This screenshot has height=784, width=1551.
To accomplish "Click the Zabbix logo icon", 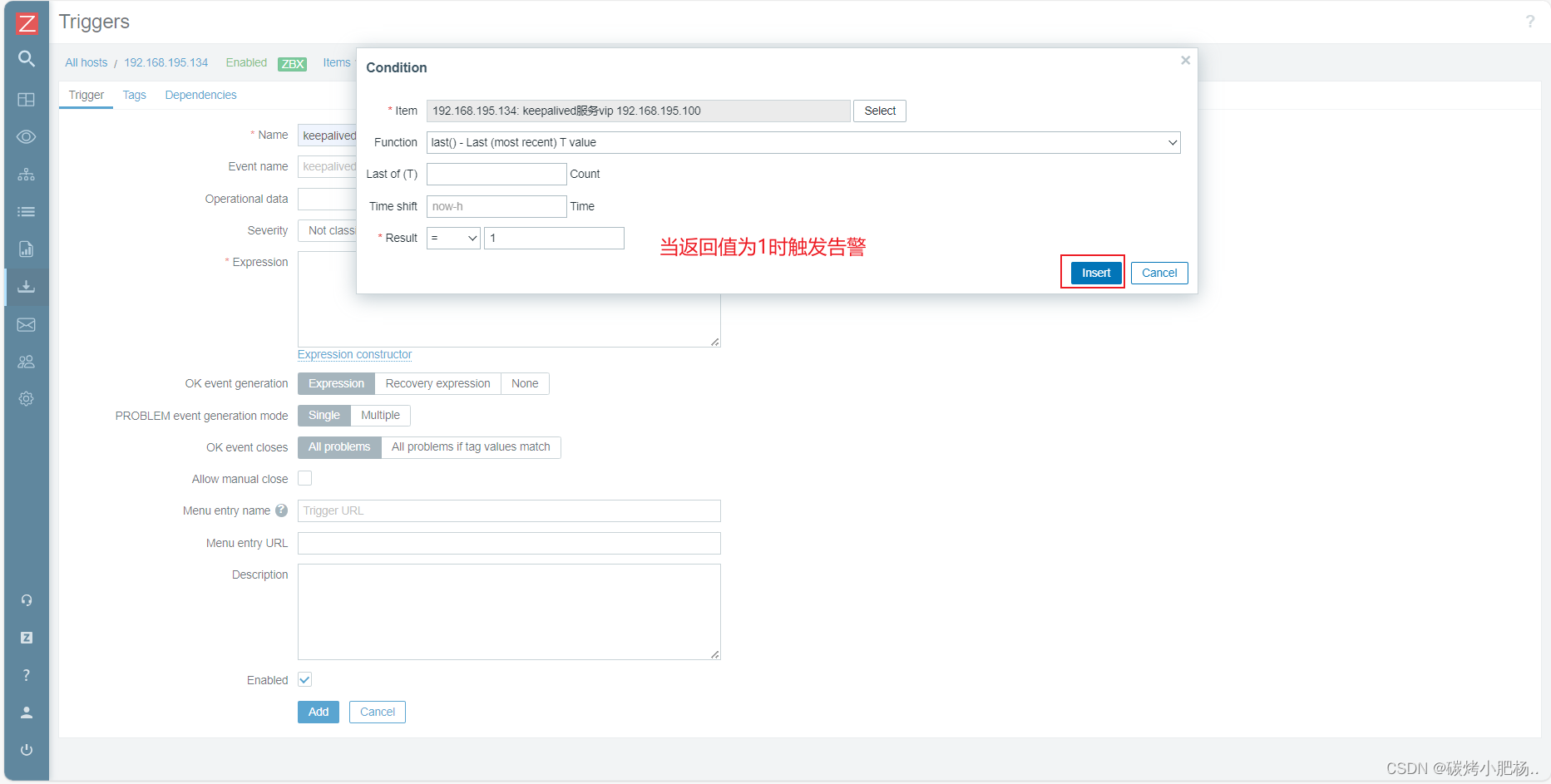I will [x=27, y=22].
